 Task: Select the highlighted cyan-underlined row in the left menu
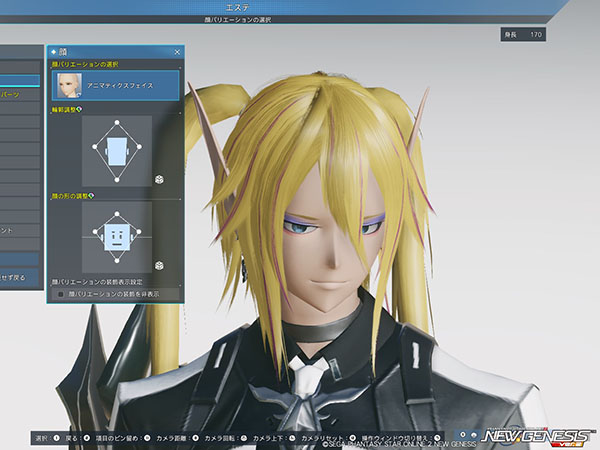pos(20,81)
